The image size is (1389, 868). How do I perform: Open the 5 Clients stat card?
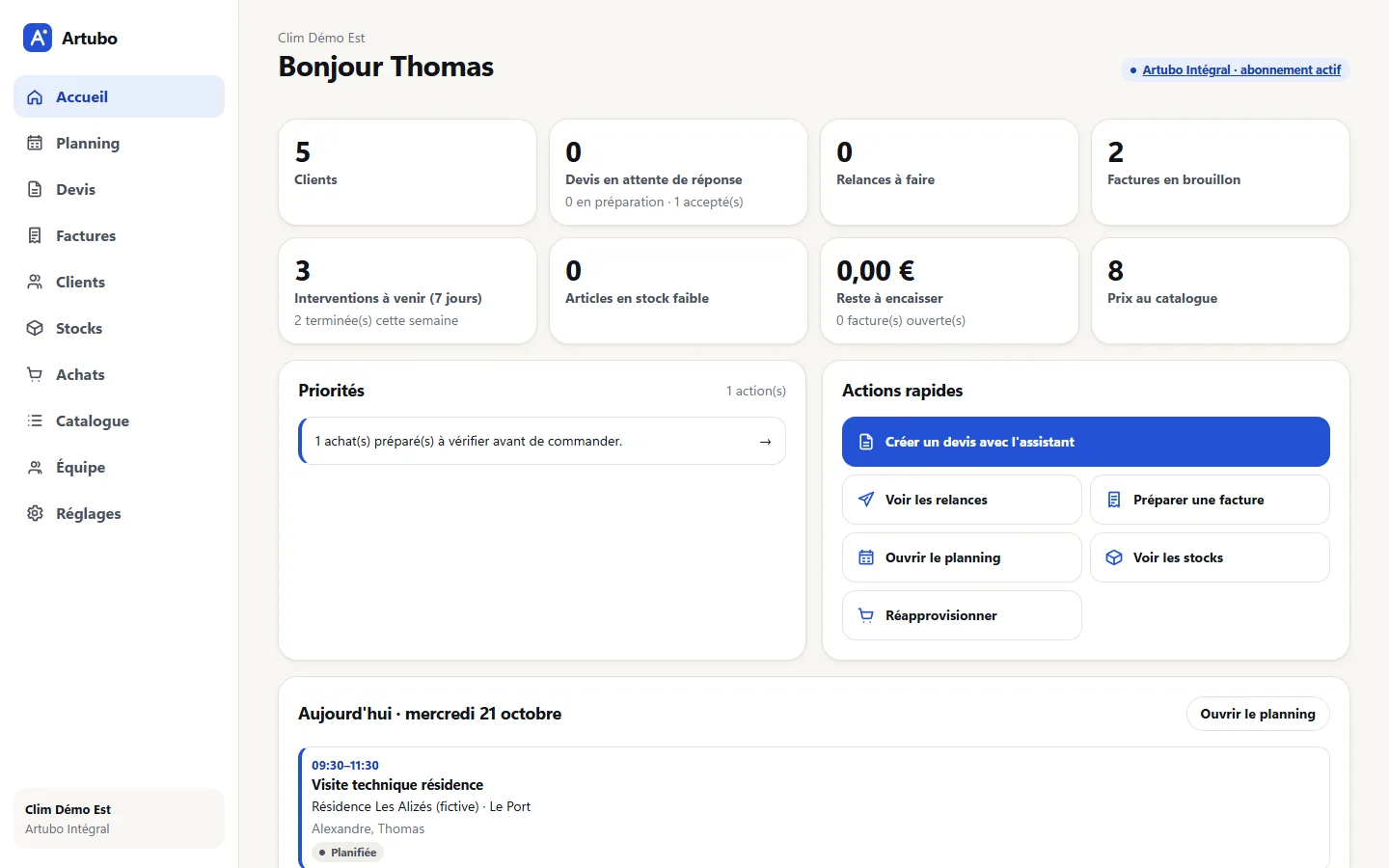tap(407, 173)
